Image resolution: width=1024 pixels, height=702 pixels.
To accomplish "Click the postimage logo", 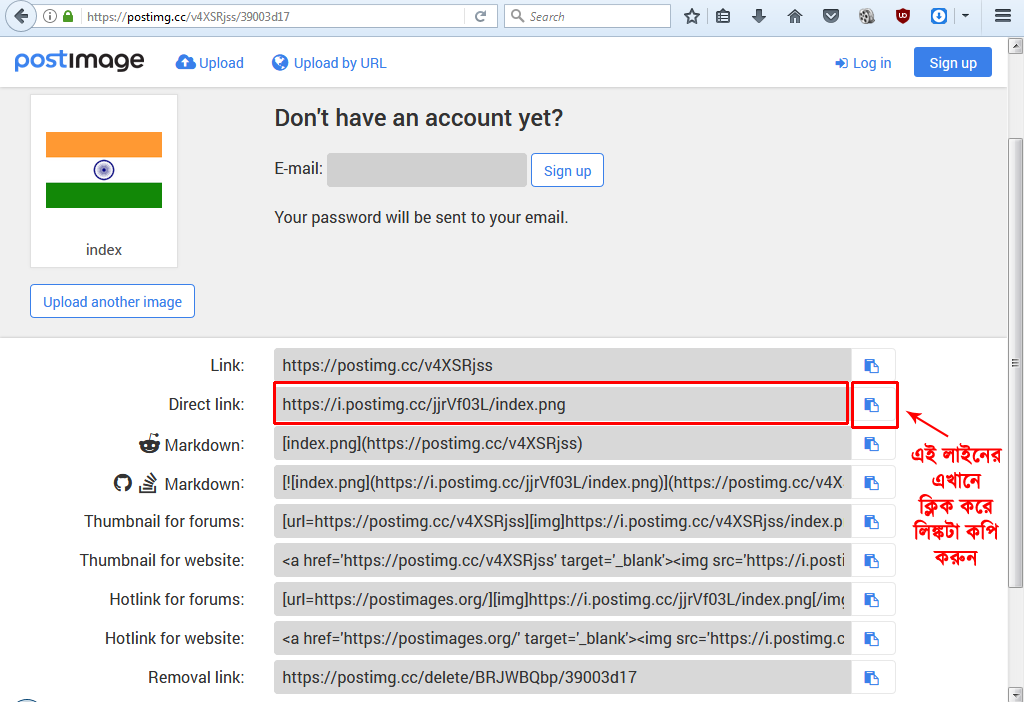I will tap(79, 61).
